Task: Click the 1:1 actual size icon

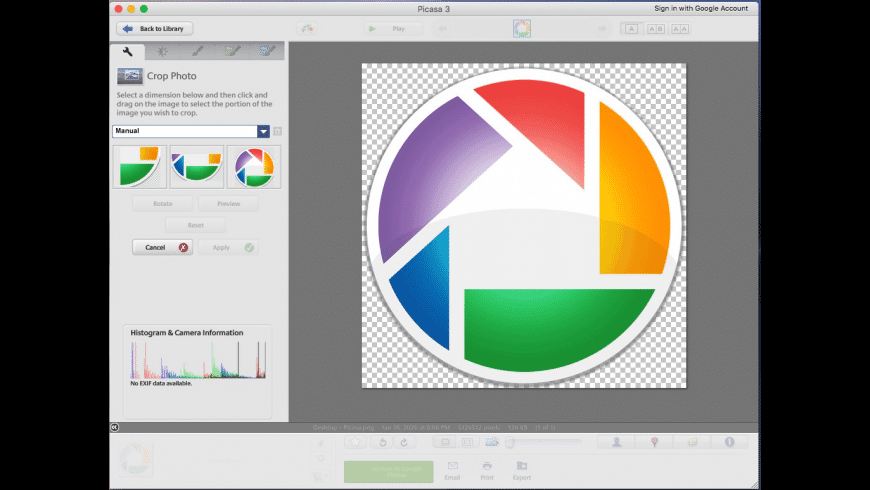Action: coord(467,442)
